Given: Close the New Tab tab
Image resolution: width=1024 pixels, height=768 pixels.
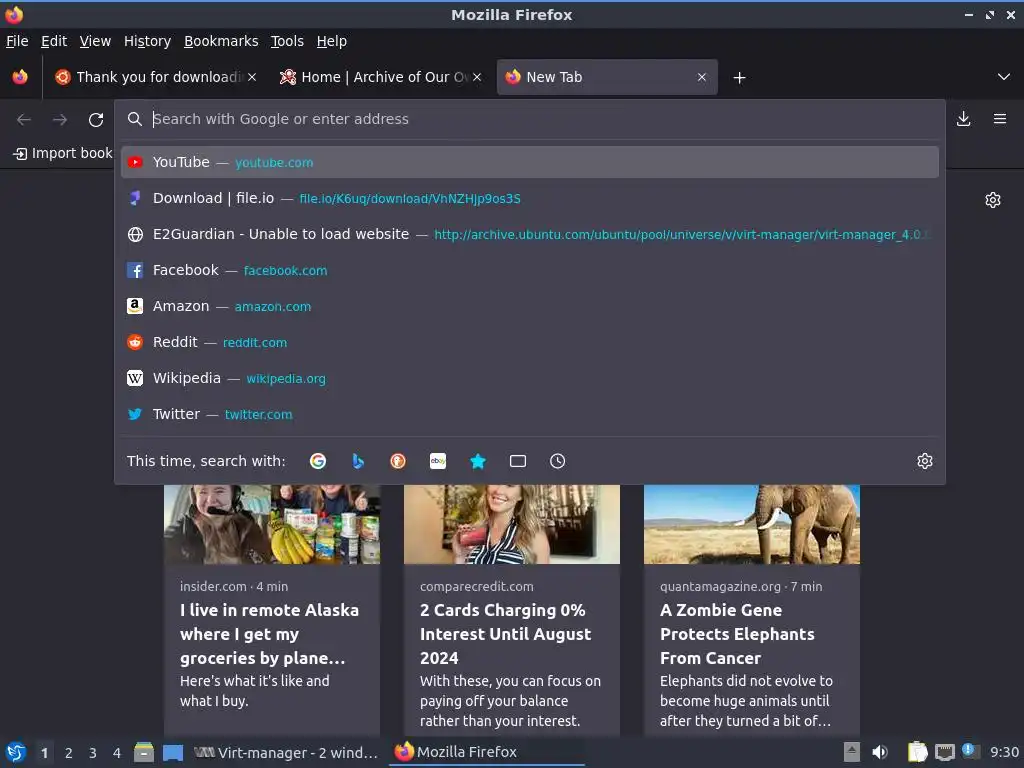Looking at the screenshot, I should 702,77.
